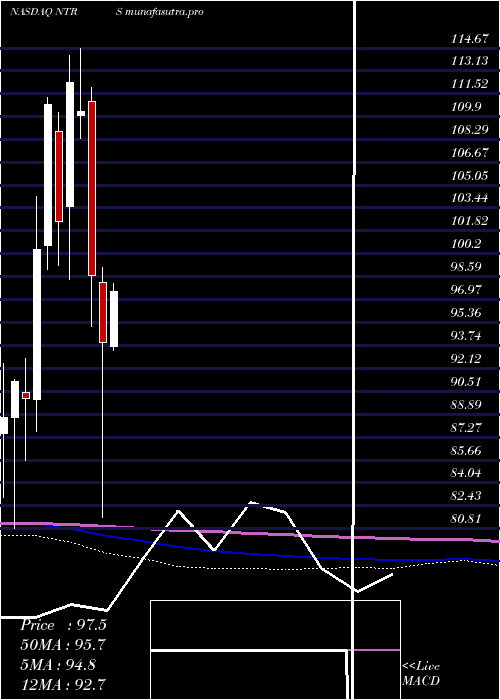Select the 88.89 price axis label
Screen dimensions: 500x700
coord(467,405)
